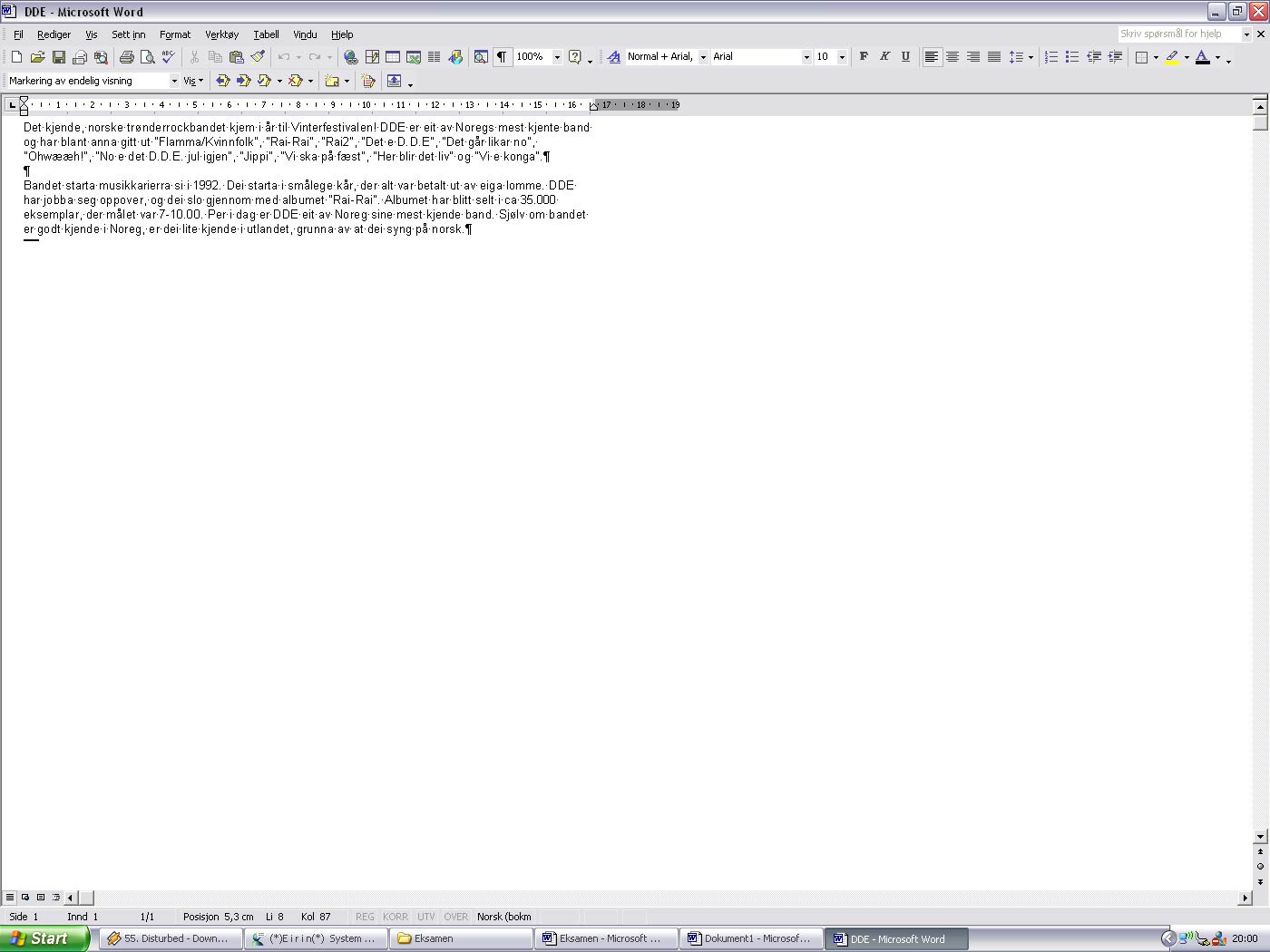Insert a table
This screenshot has height=952, width=1270.
393,57
